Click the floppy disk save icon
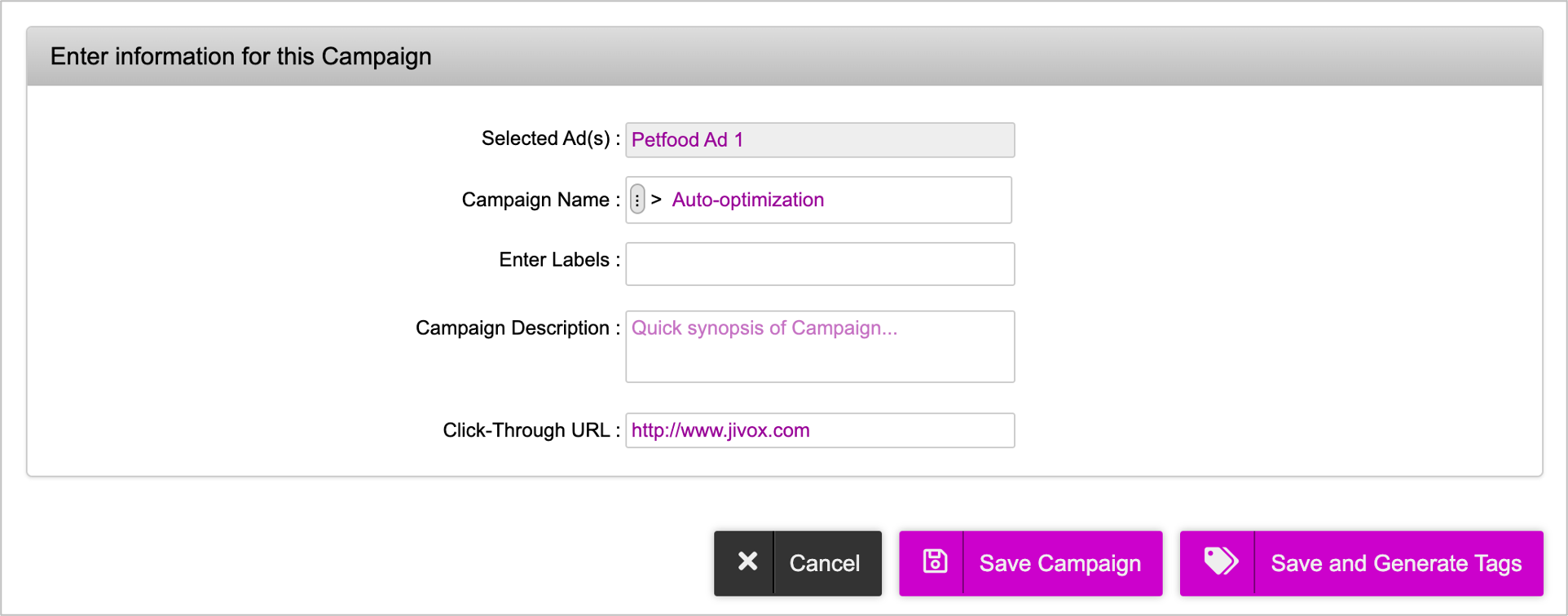The image size is (1568, 616). 934,562
